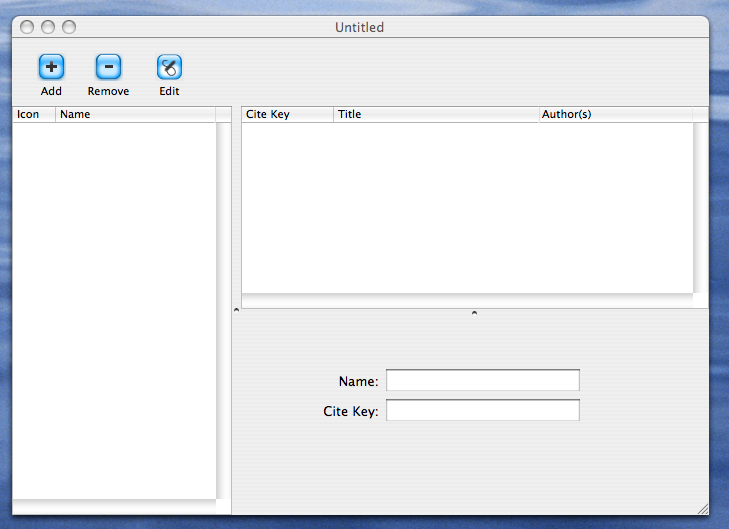729x529 pixels.
Task: Sort left list by Icon column header
Action: pyautogui.click(x=34, y=114)
